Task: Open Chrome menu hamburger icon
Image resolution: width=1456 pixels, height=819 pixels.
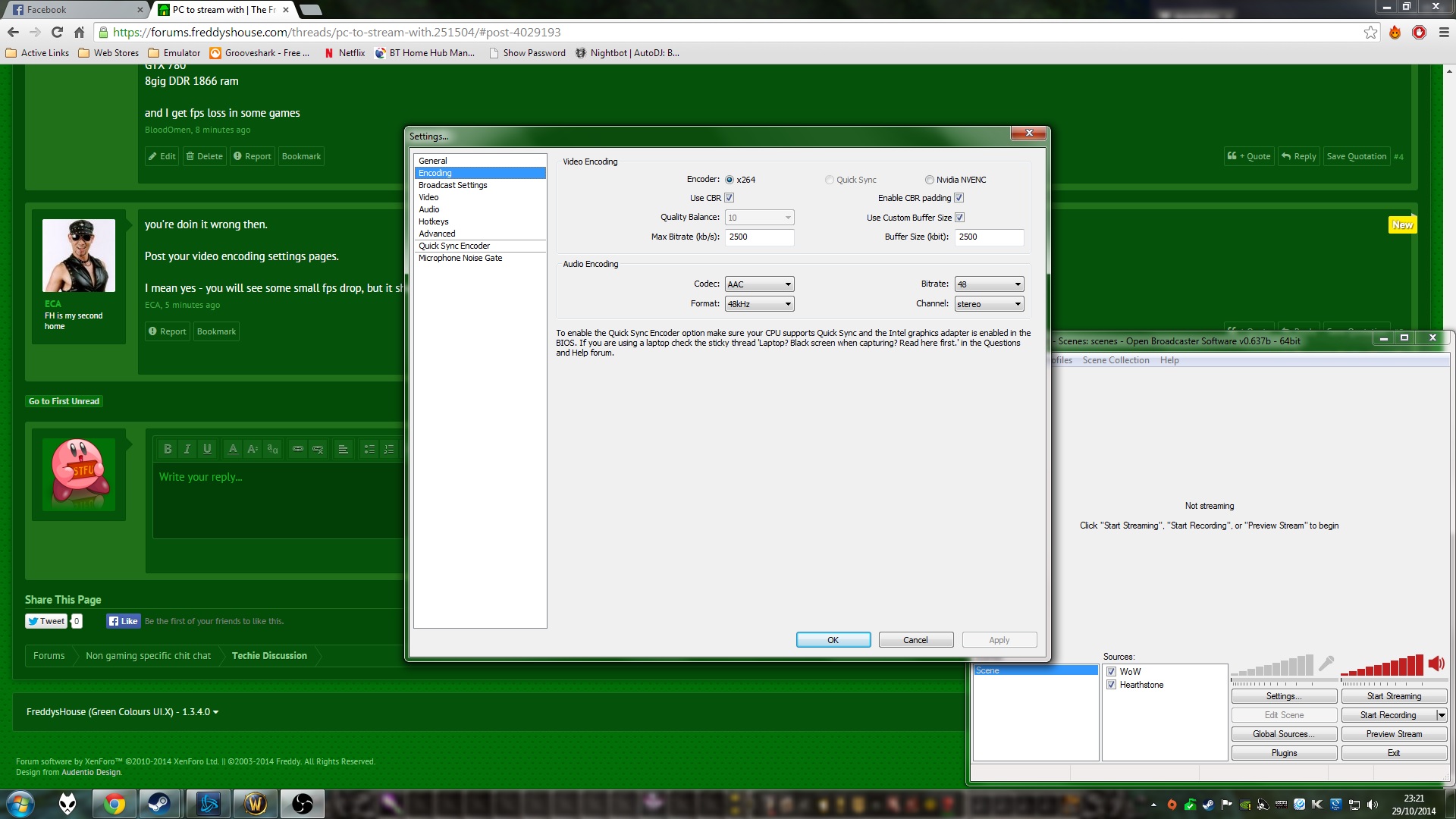Action: [1443, 32]
